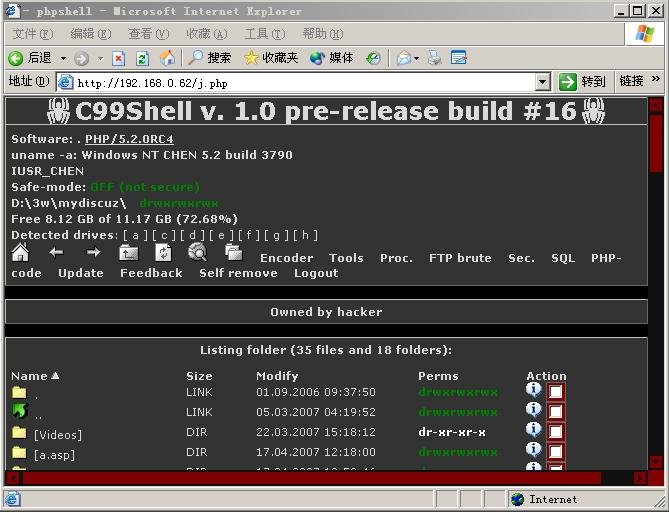Click the C99Shell refresh page icon

163,252
